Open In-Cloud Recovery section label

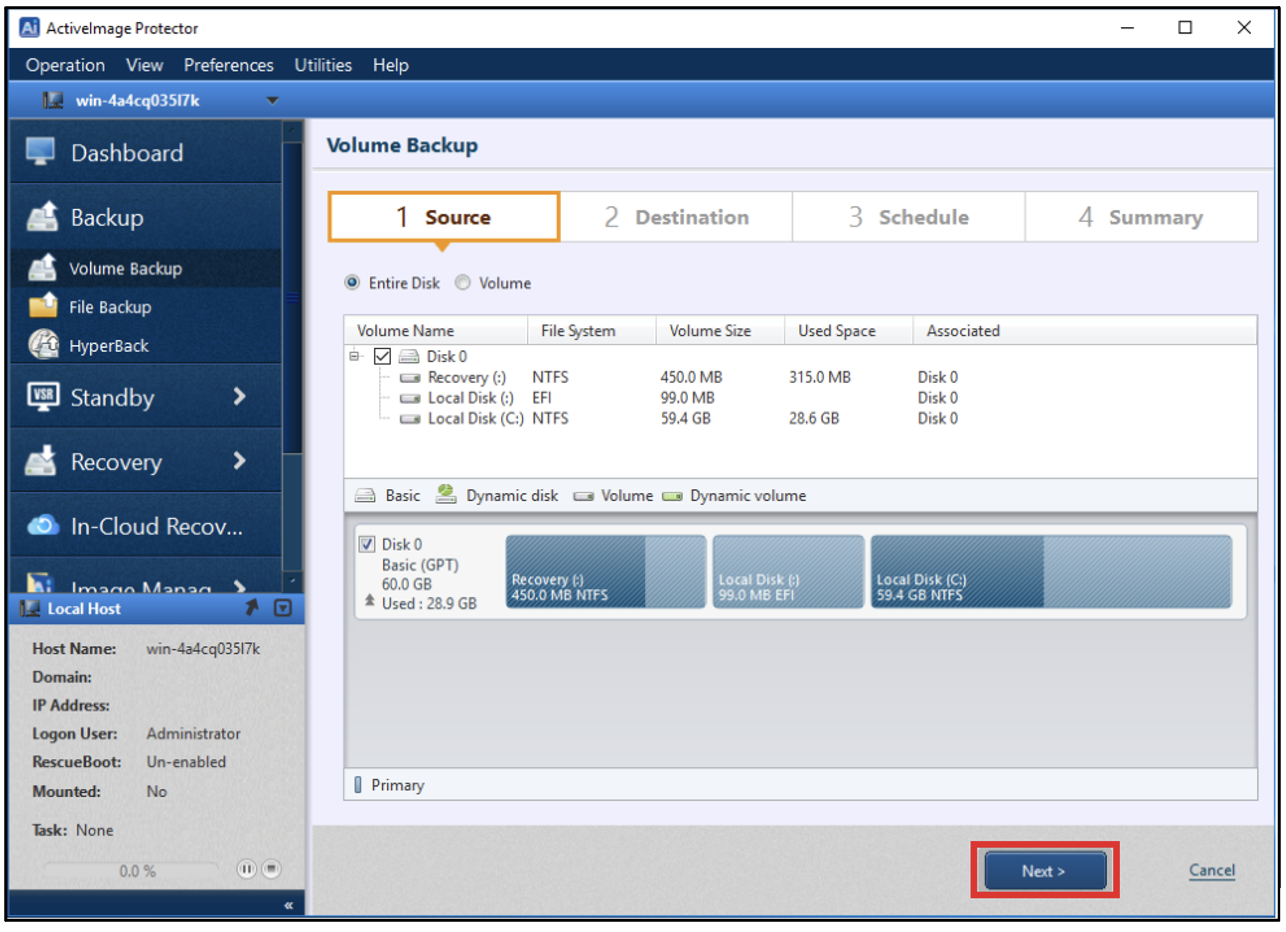tap(157, 526)
